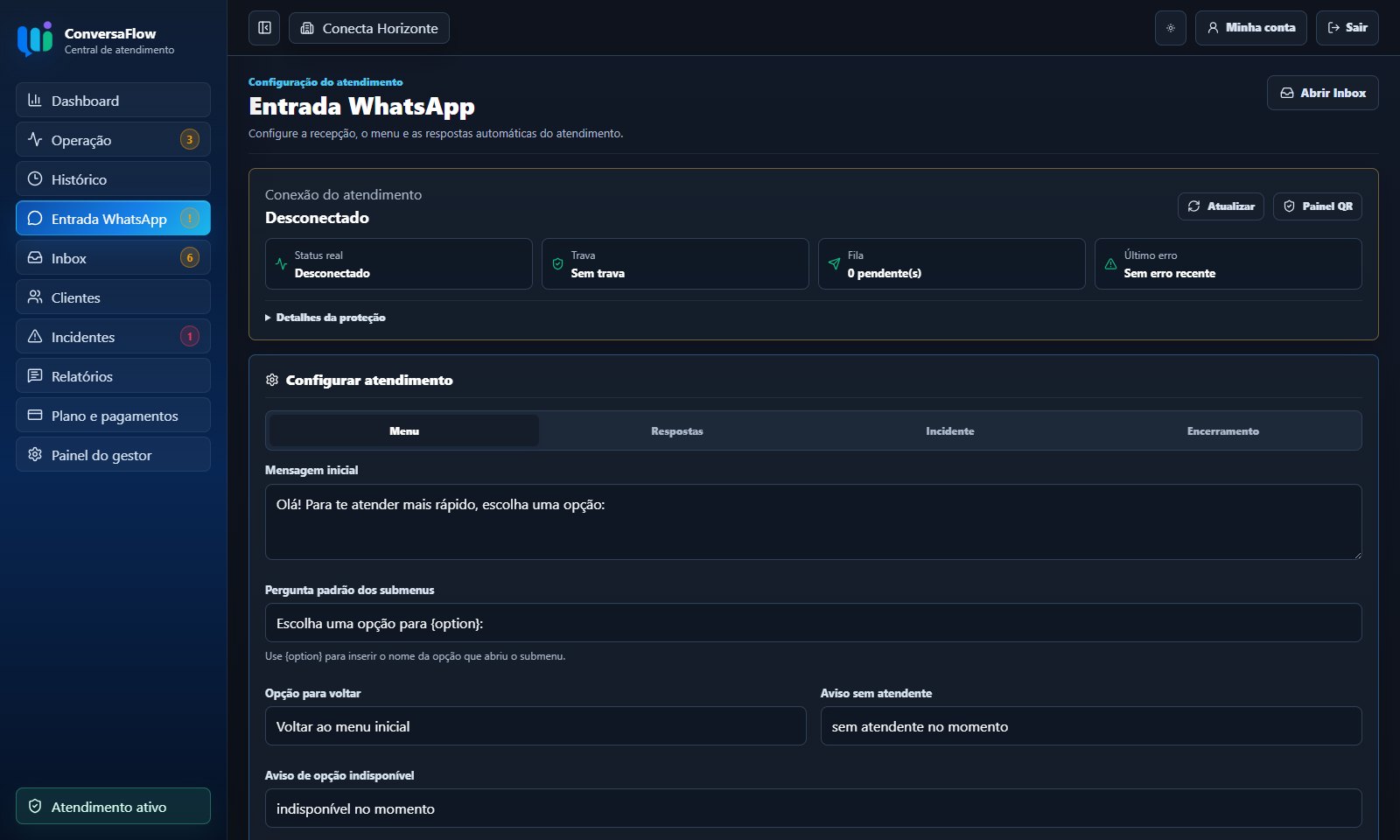The image size is (1400, 840).
Task: Click the 'Configuração do atendimento' breadcrumb text
Action: click(325, 81)
